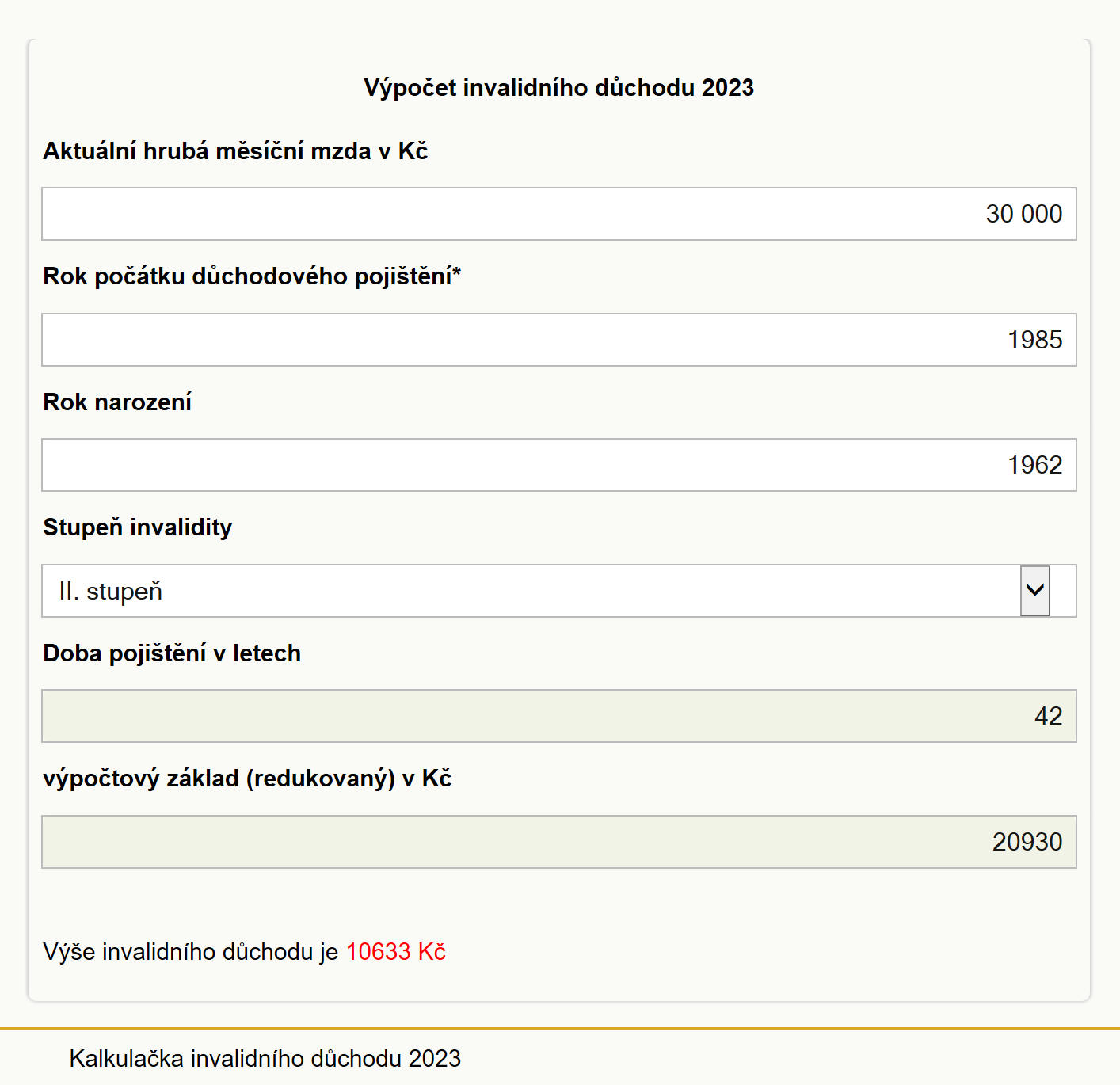Click the Rok narození label
The width and height of the screenshot is (1120, 1085).
117,402
